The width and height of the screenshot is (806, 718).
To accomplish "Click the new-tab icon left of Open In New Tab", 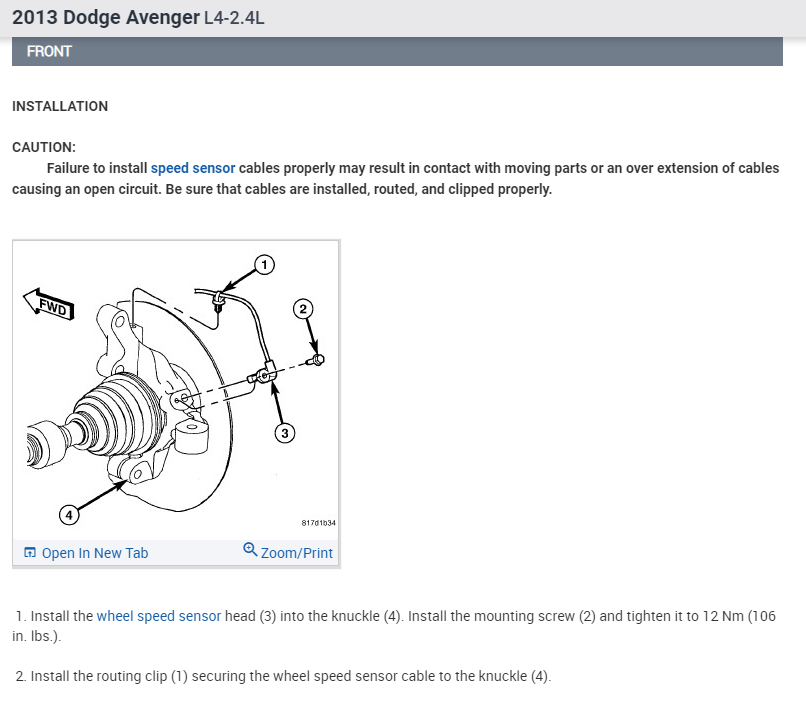I will click(x=30, y=553).
